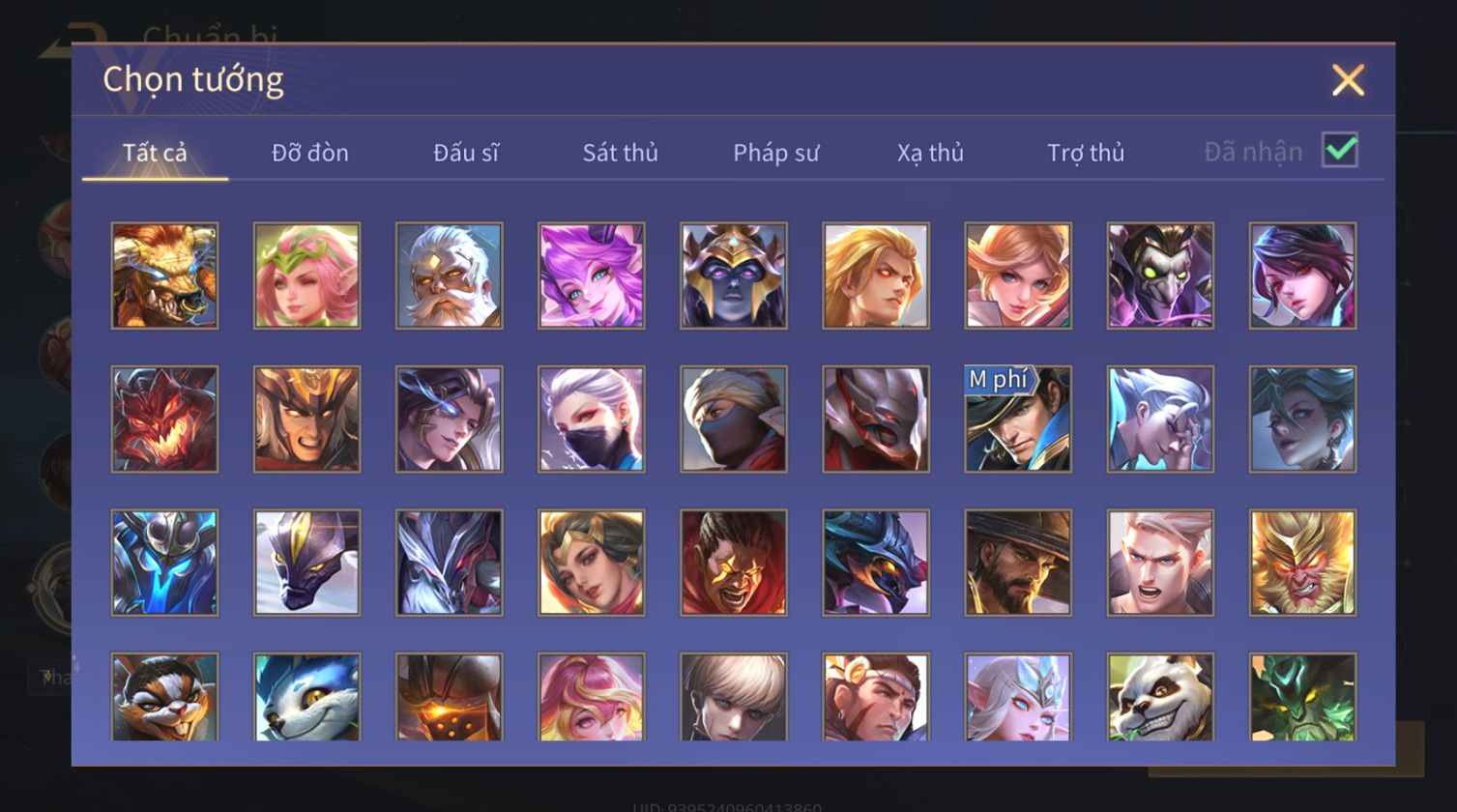This screenshot has width=1457, height=812.
Task: Choose the purple plague doctor mask hero
Action: click(x=1160, y=275)
